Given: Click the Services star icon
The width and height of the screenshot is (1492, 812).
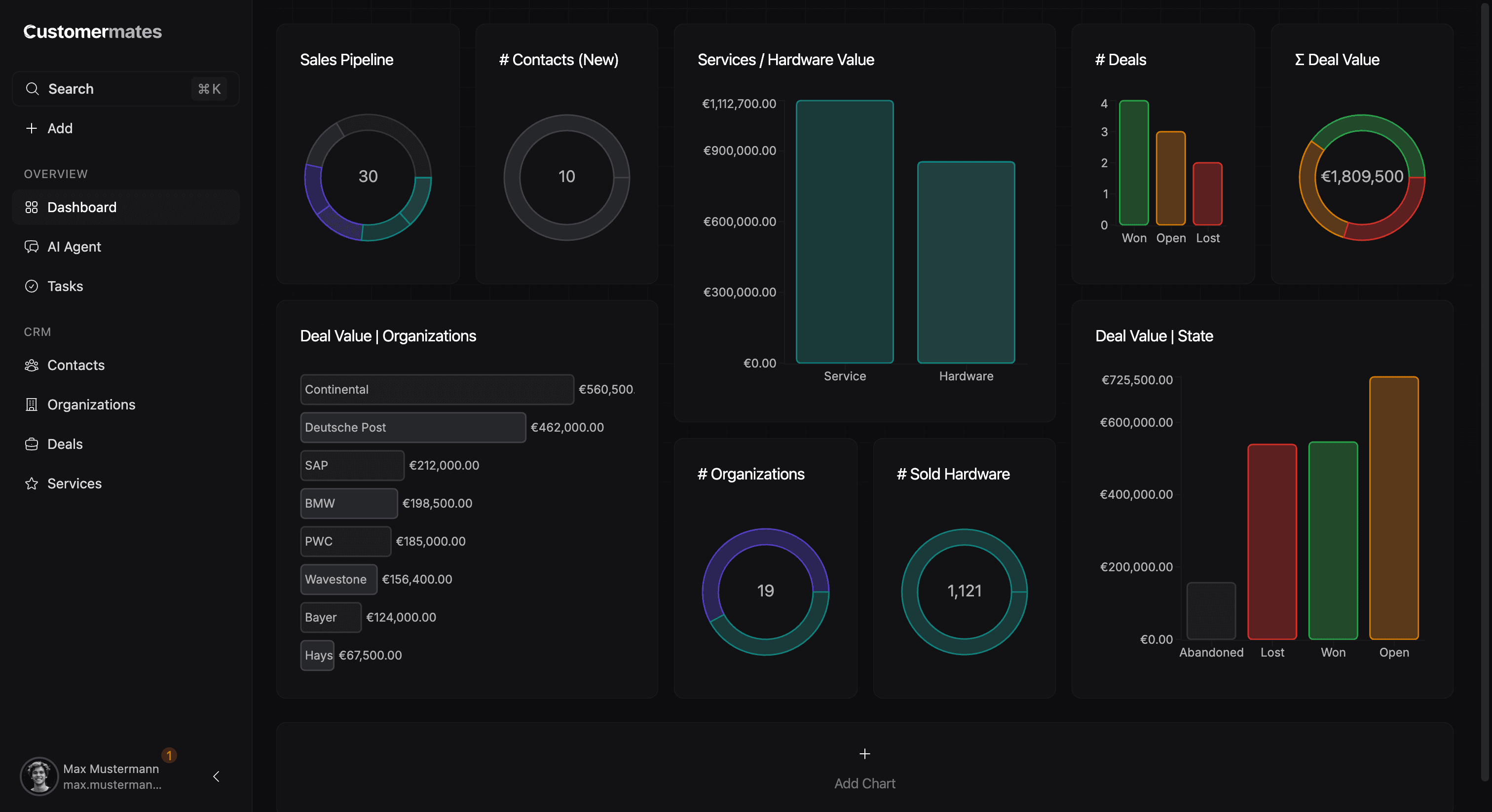Looking at the screenshot, I should coord(32,483).
